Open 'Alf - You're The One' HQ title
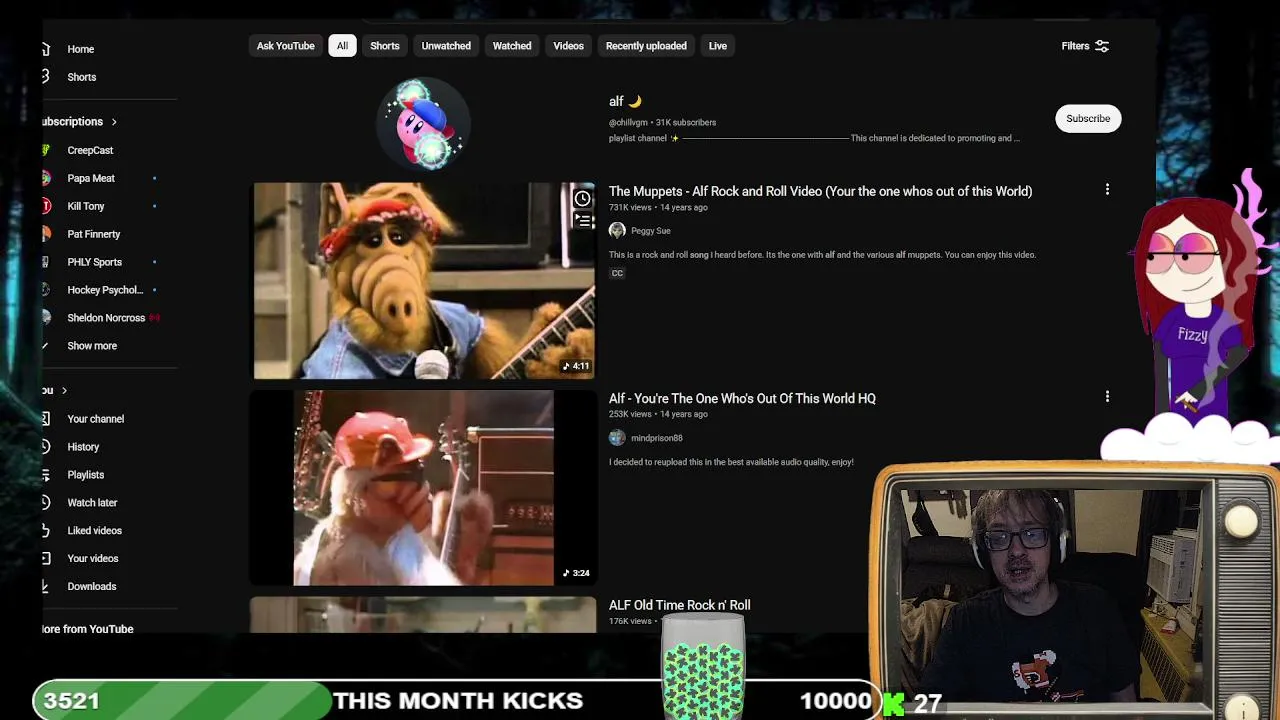 pyautogui.click(x=742, y=398)
